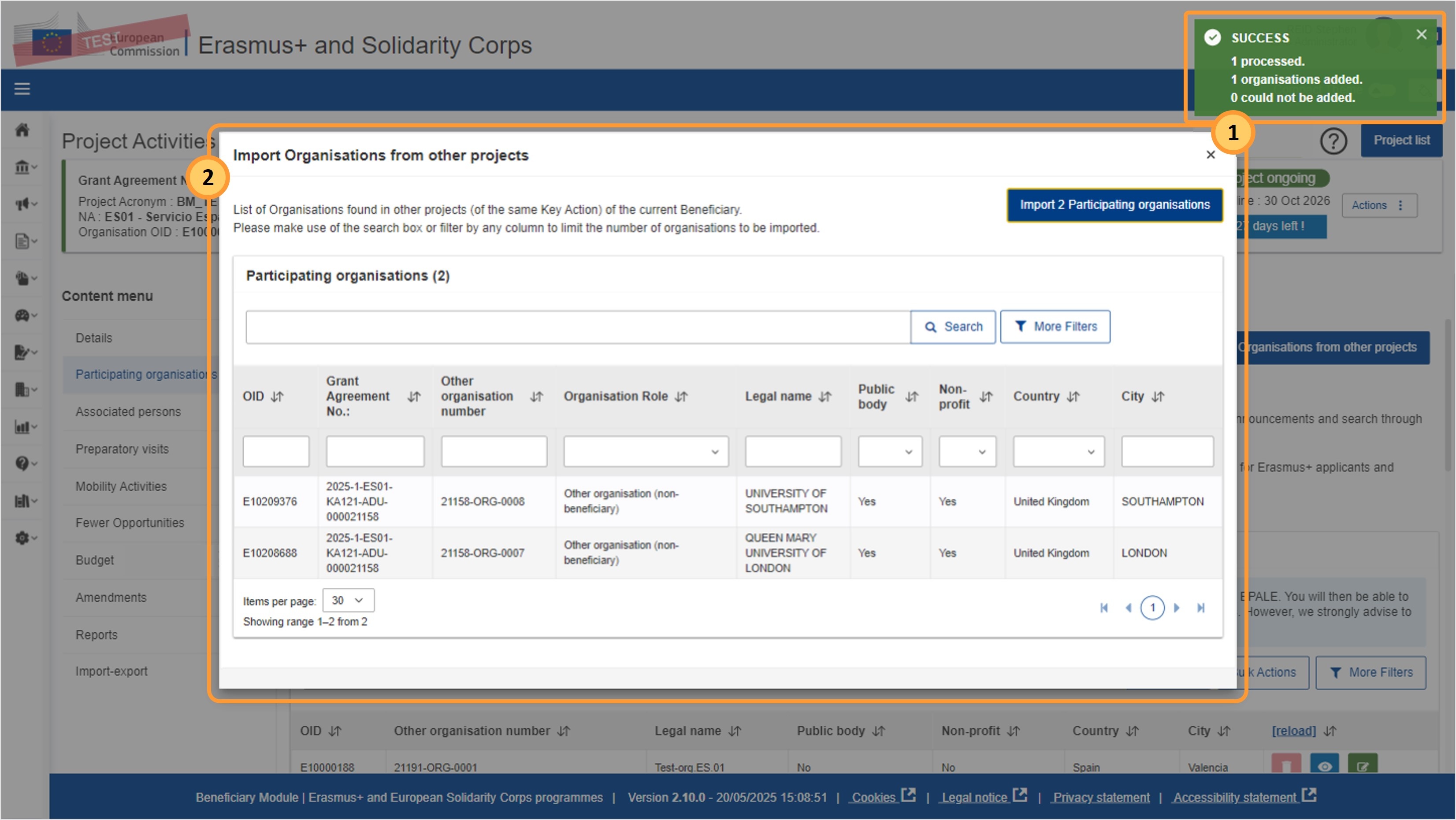The width and height of the screenshot is (1456, 820).
Task: Sort by Public body in dialog table
Action: tap(912, 397)
